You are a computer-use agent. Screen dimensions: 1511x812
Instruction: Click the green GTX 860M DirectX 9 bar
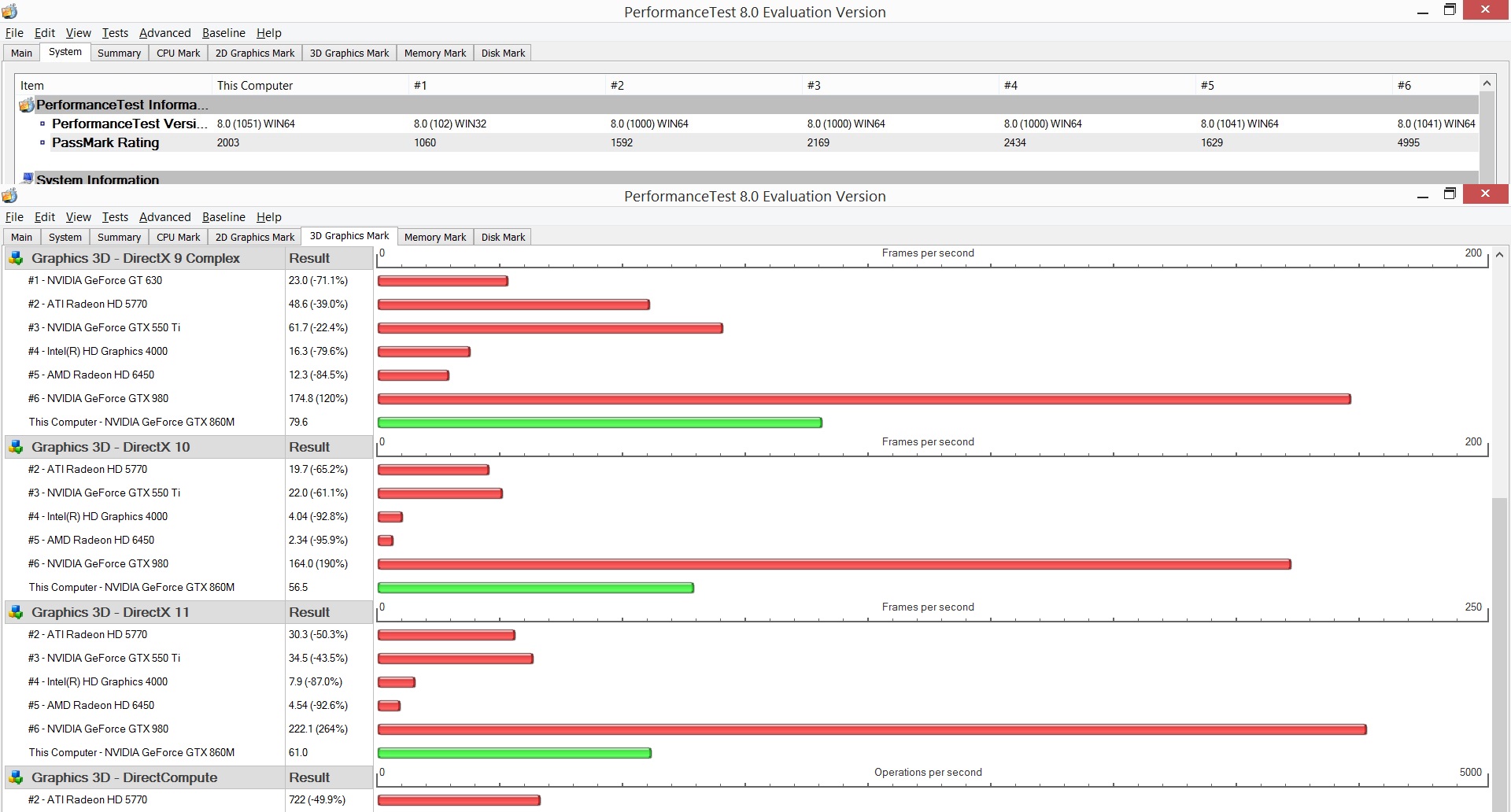600,423
